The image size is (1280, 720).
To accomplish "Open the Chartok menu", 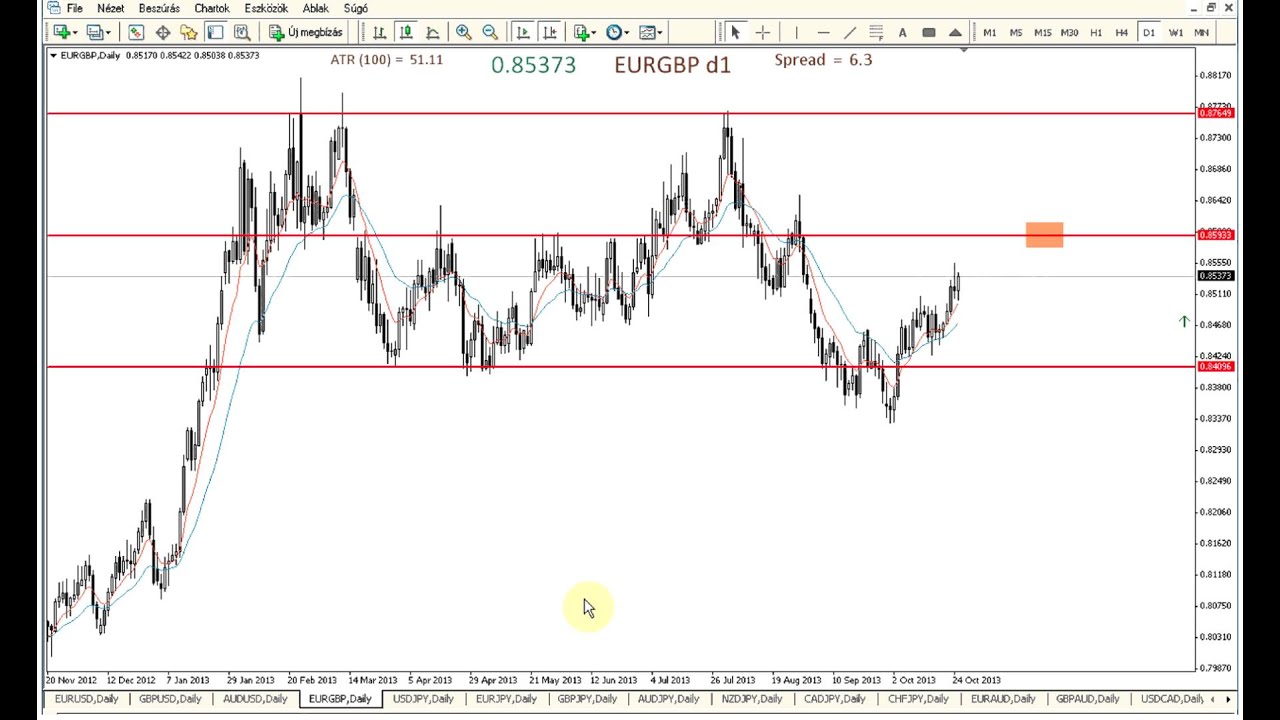I will click(x=212, y=8).
